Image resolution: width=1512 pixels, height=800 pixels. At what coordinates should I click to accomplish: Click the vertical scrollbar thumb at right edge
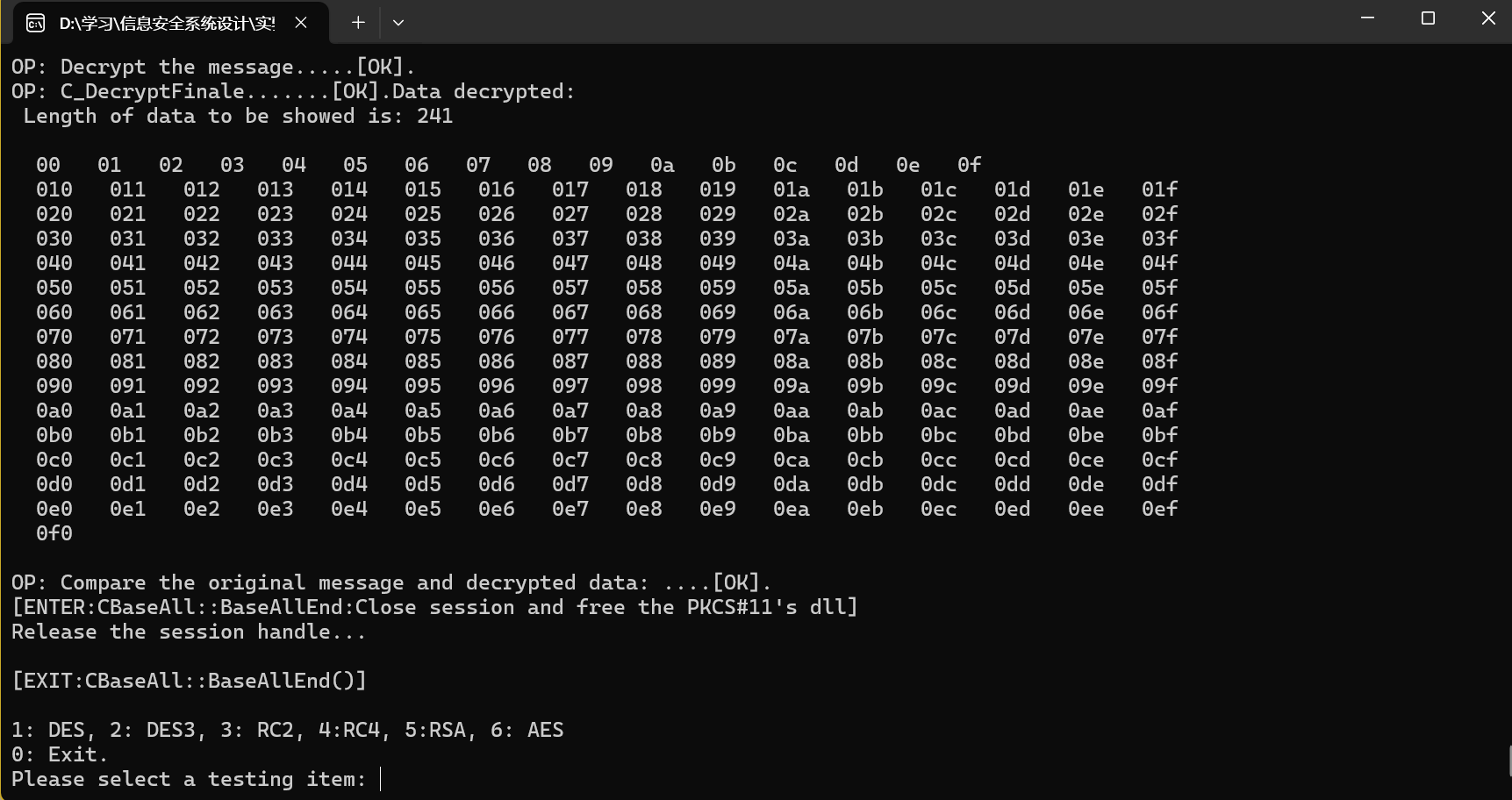click(x=1509, y=760)
